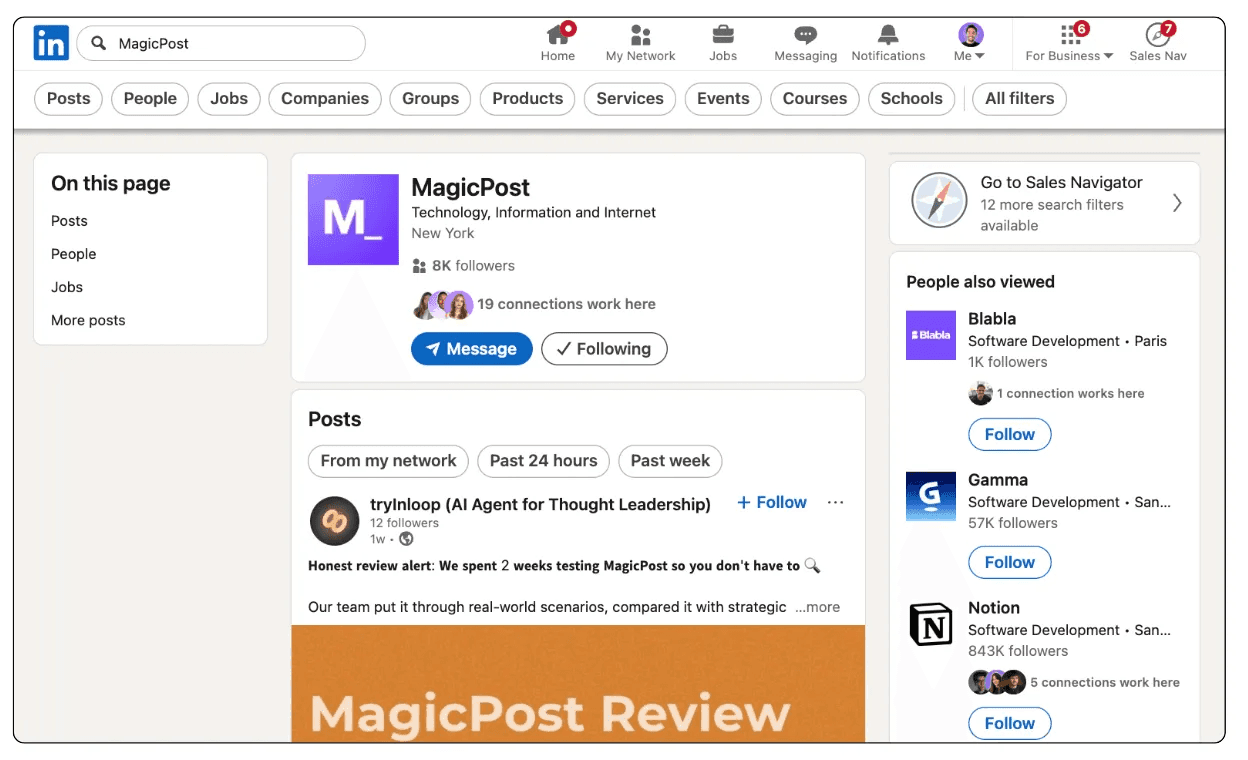Filter results by People
Screen dimensions: 1248x760
coord(150,99)
